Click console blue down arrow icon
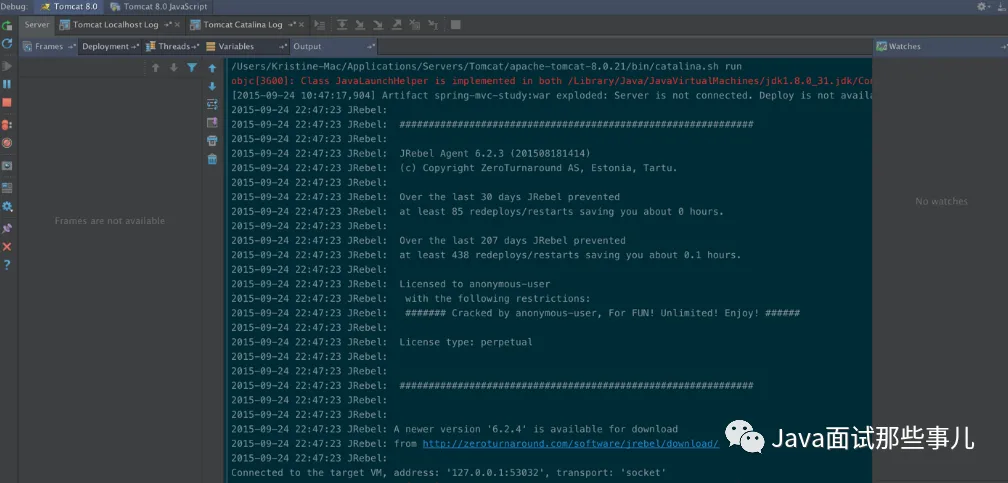This screenshot has width=1008, height=483. click(x=212, y=86)
